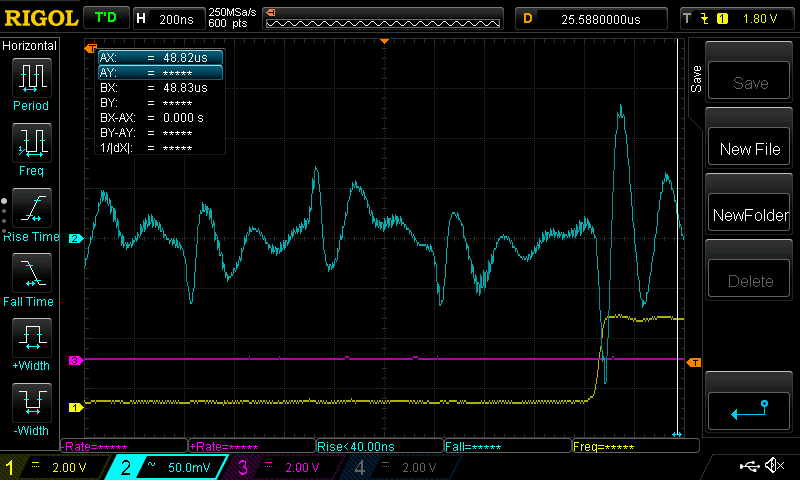Image resolution: width=800 pixels, height=480 pixels.
Task: Click the NewFolder button
Action: point(749,212)
